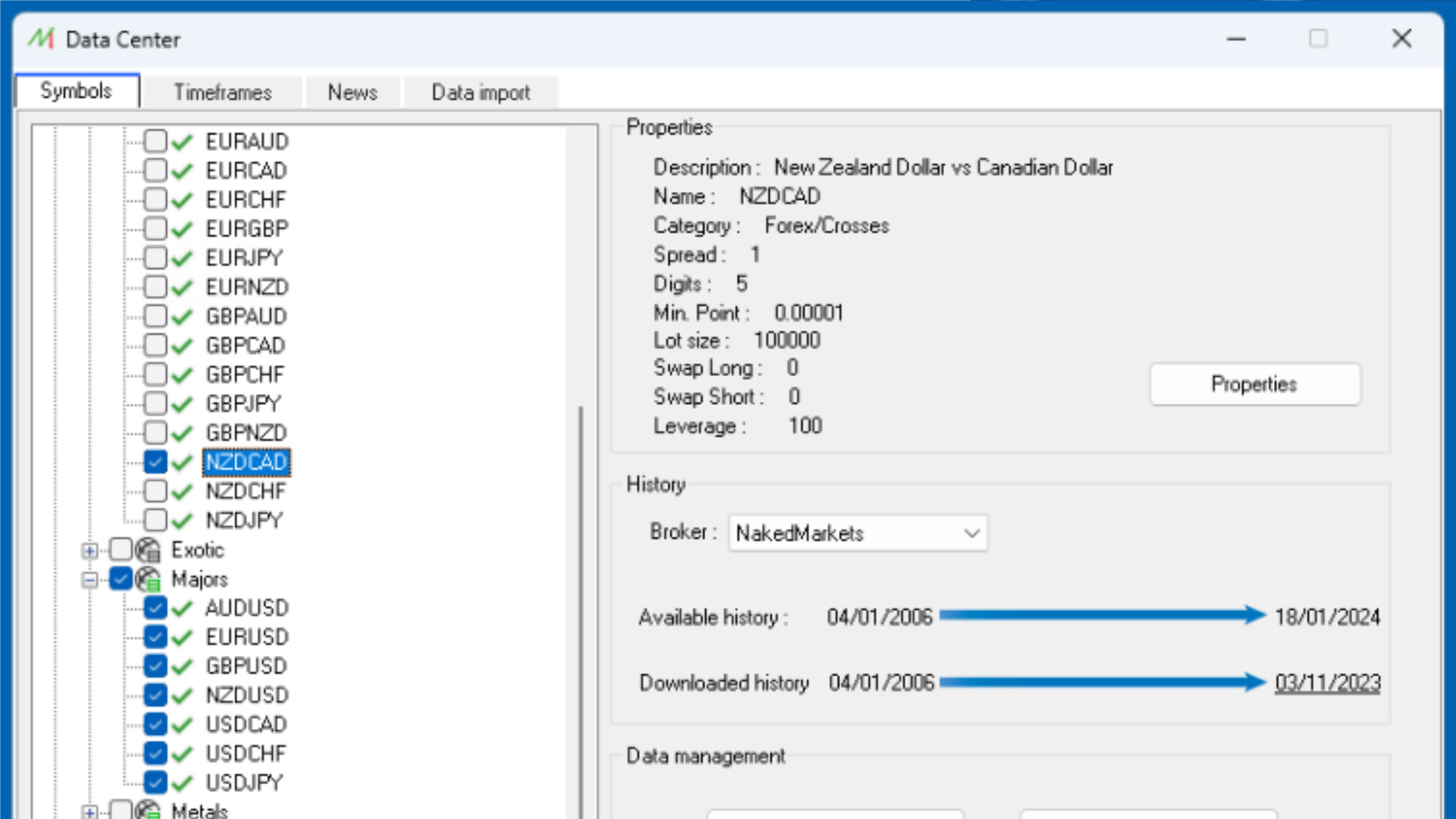The height and width of the screenshot is (819, 1456).
Task: Click the symbol tree vertical scrollbar
Action: click(582, 607)
